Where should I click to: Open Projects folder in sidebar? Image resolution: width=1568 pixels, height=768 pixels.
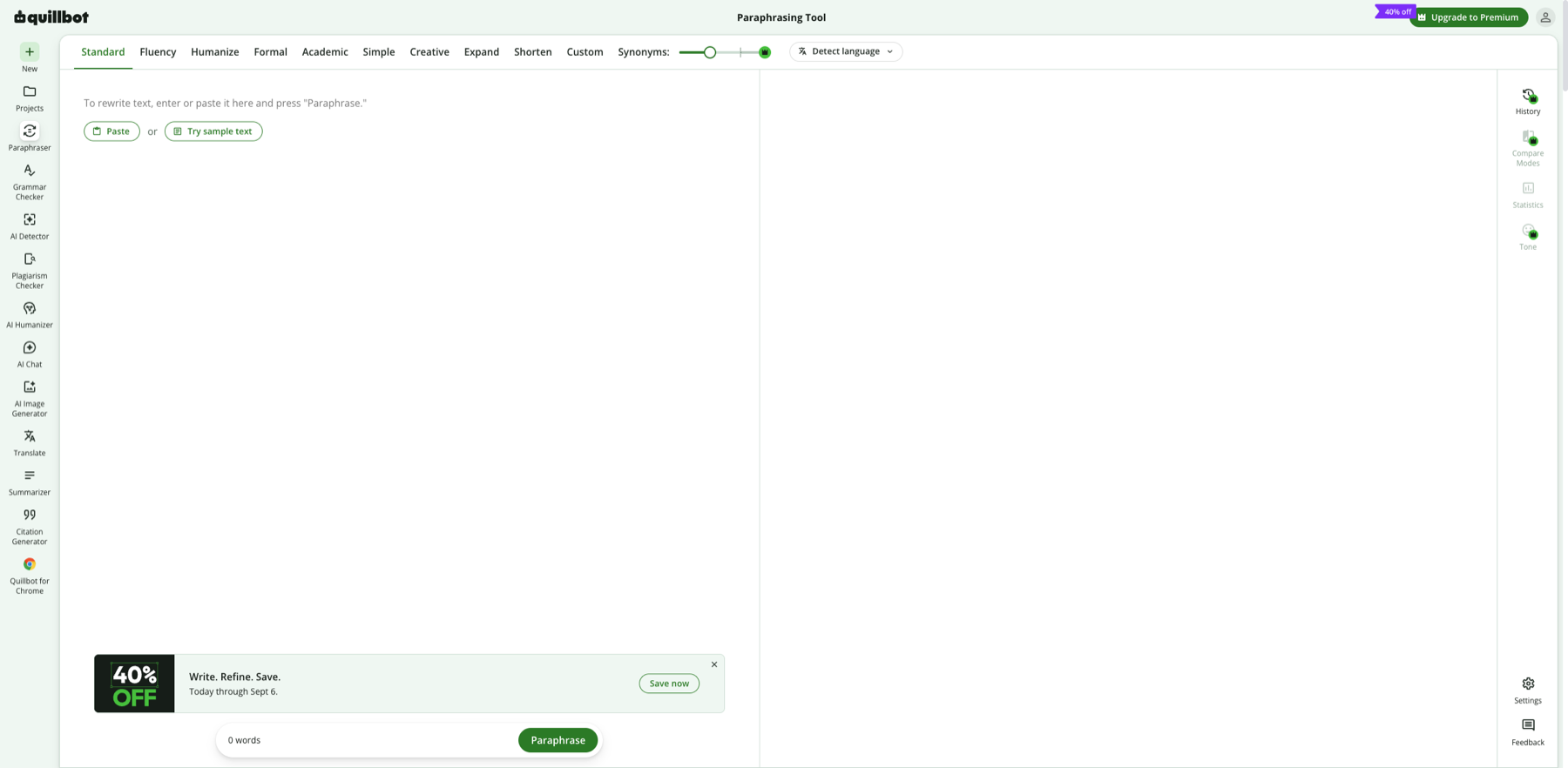tap(30, 98)
